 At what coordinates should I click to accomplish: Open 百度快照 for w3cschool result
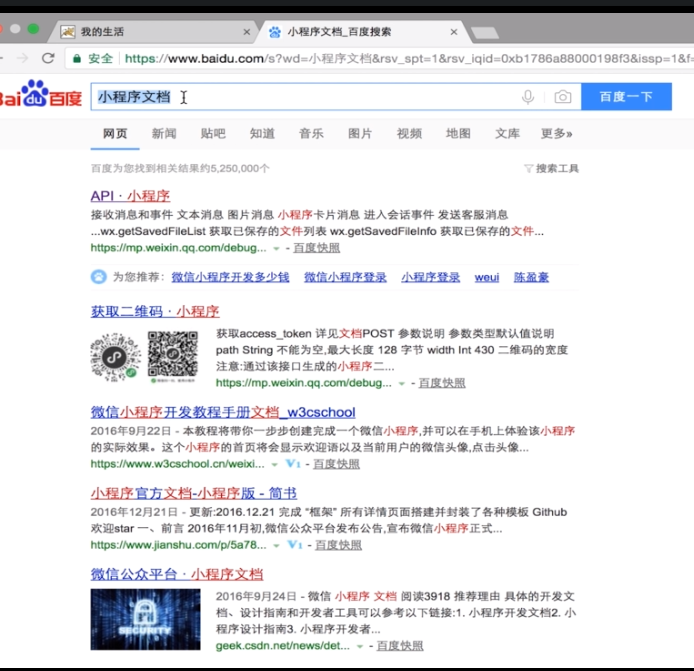[336, 464]
